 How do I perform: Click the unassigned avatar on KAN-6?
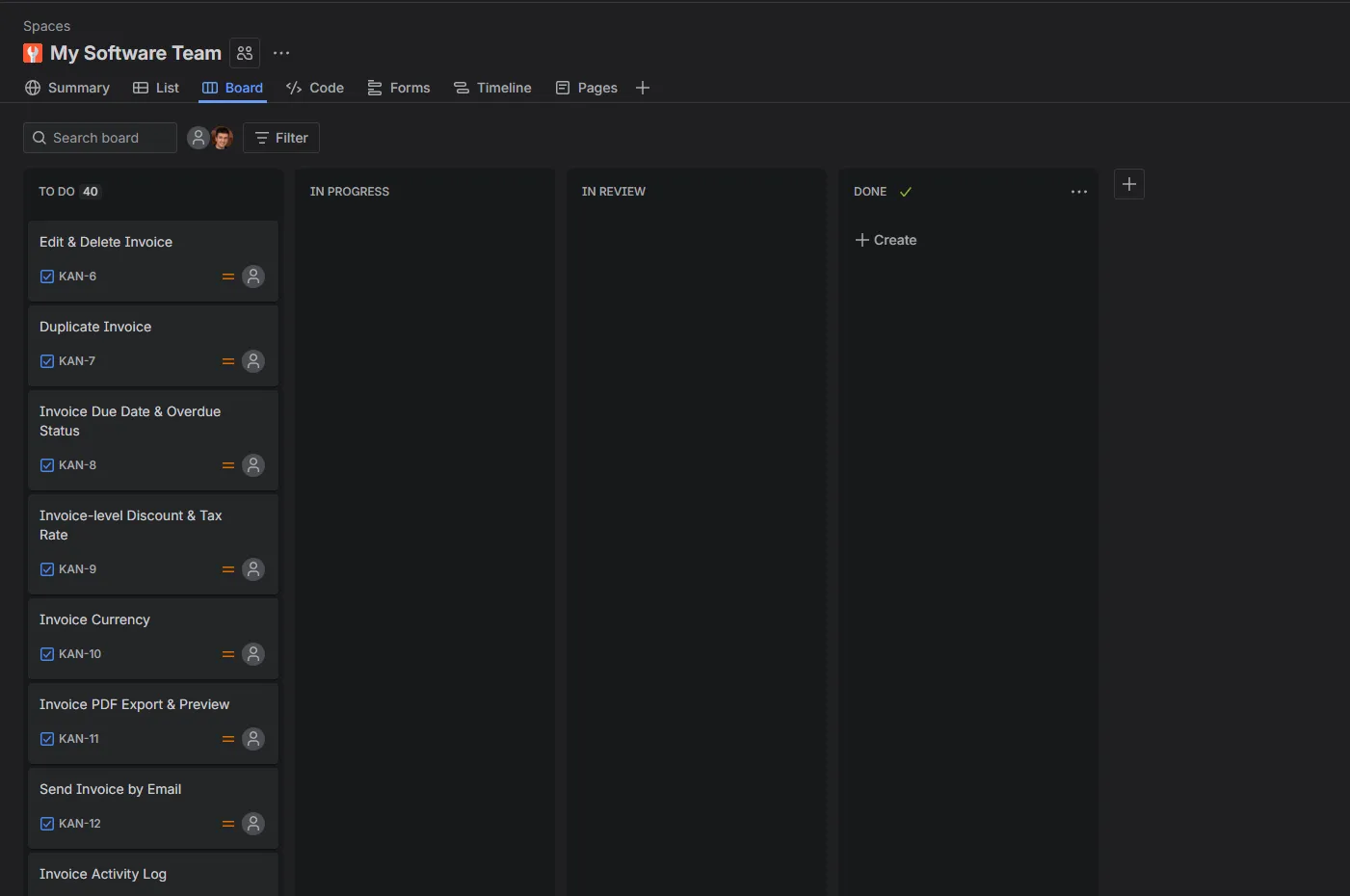253,277
